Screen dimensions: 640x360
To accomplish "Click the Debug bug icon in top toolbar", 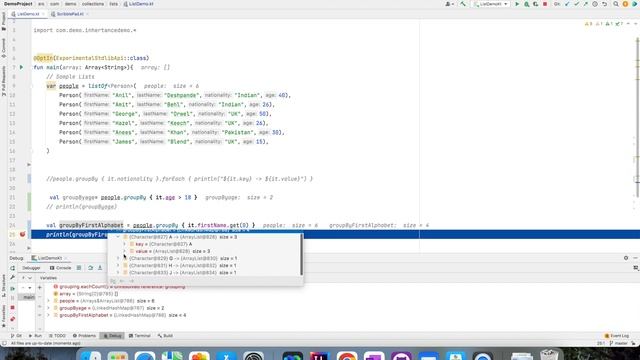I will tap(526, 4).
